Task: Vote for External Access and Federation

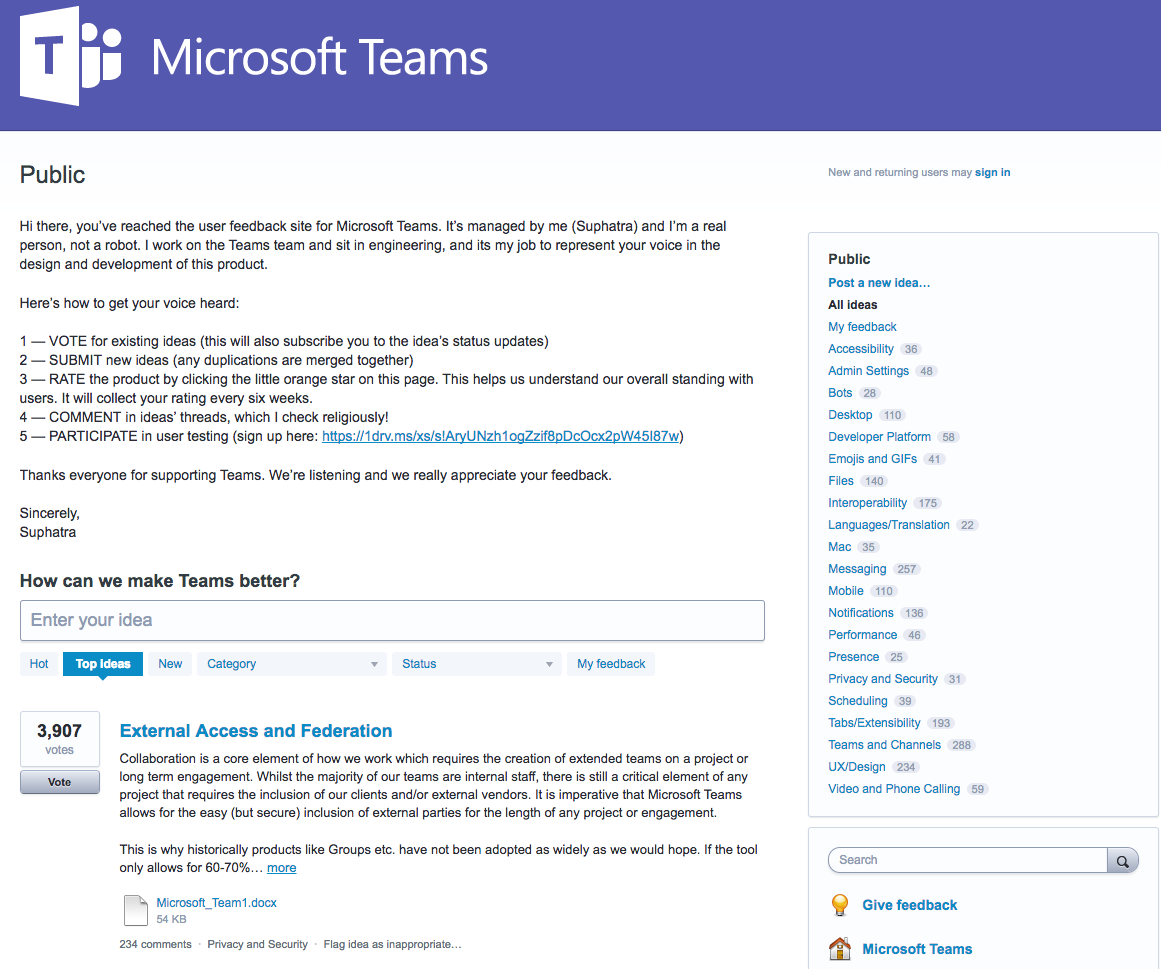Action: [x=59, y=782]
